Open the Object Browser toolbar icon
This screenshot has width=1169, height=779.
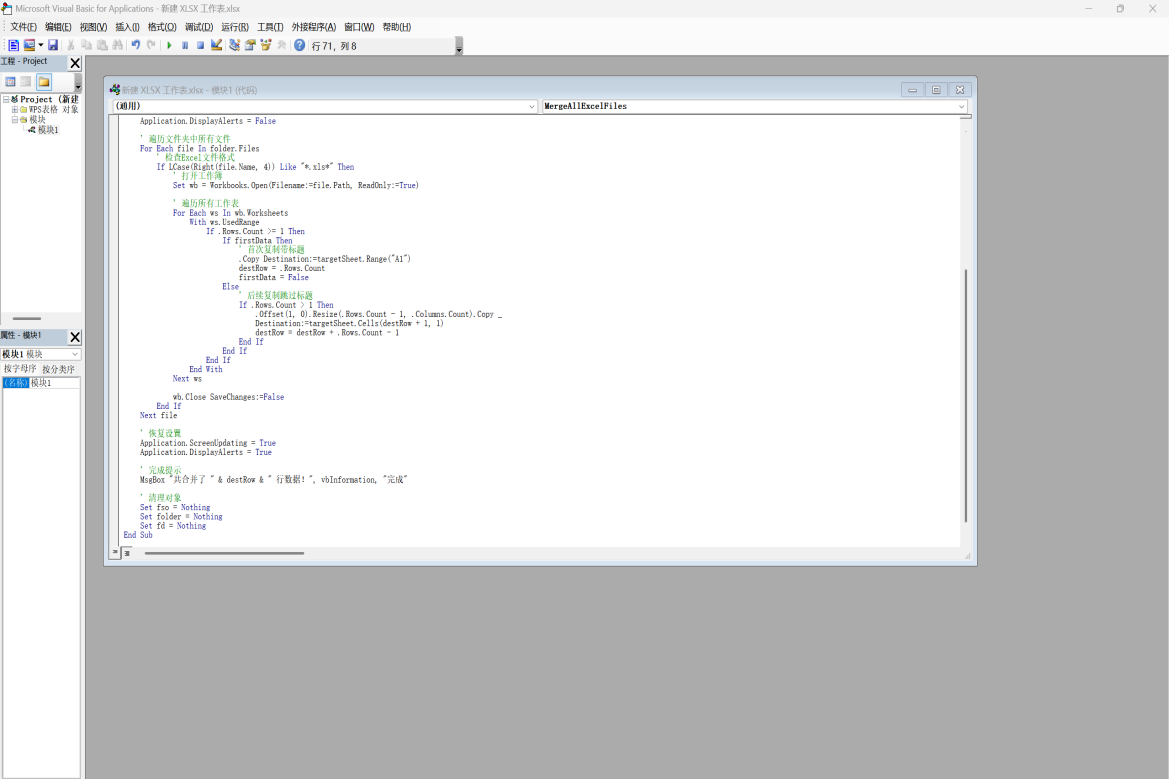(x=265, y=45)
